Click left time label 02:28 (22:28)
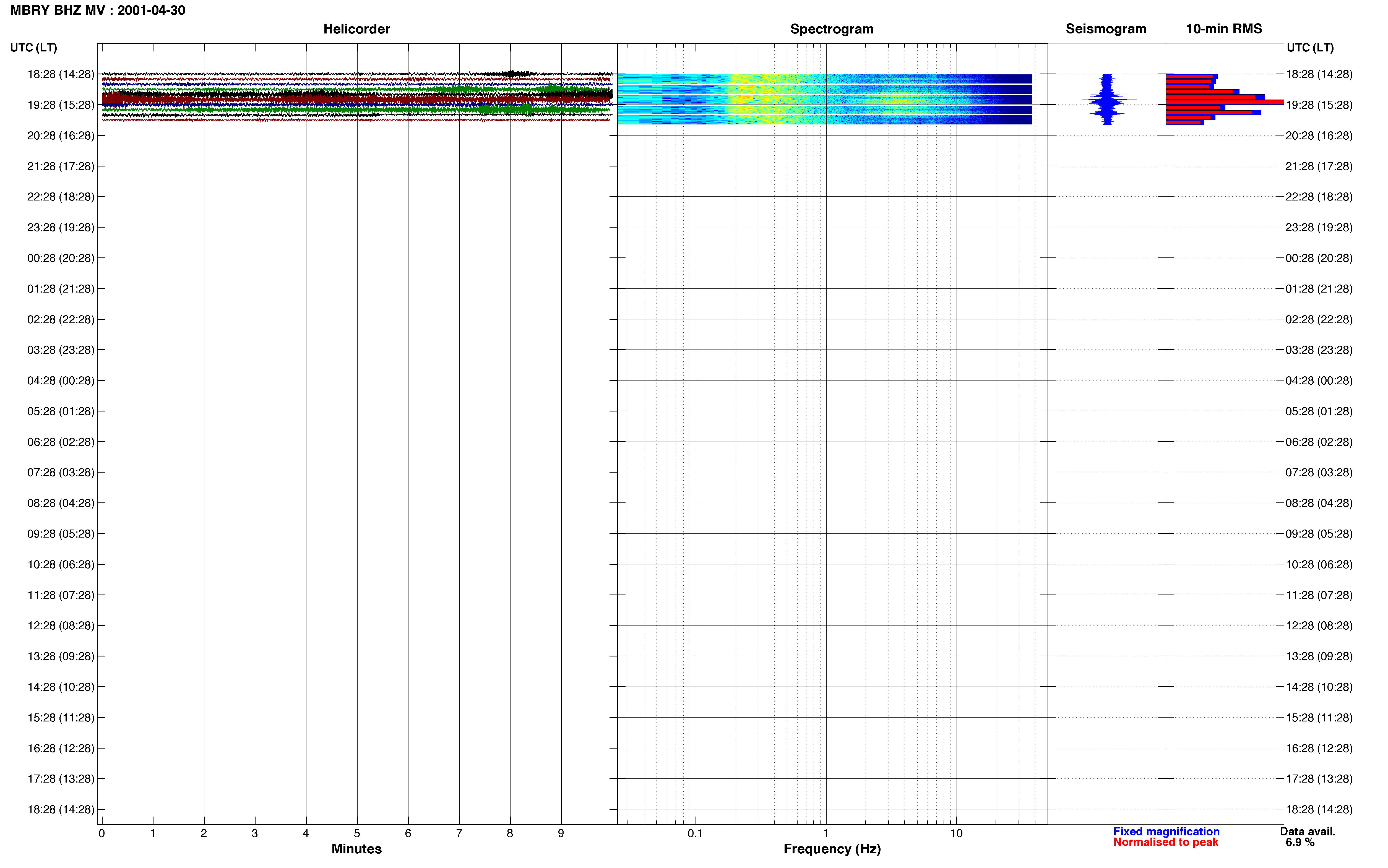 coord(60,319)
